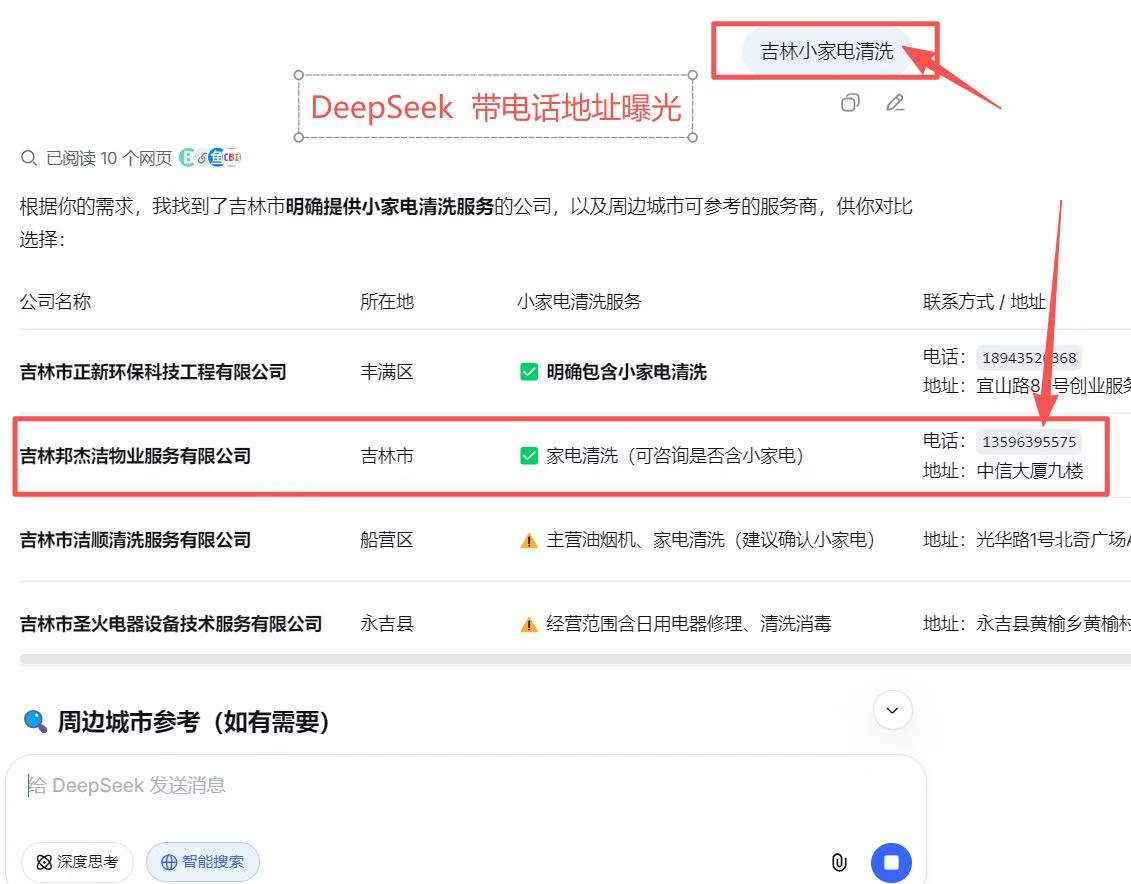Click the 永吉县 location cell
Image resolution: width=1131 pixels, height=884 pixels.
(x=387, y=624)
